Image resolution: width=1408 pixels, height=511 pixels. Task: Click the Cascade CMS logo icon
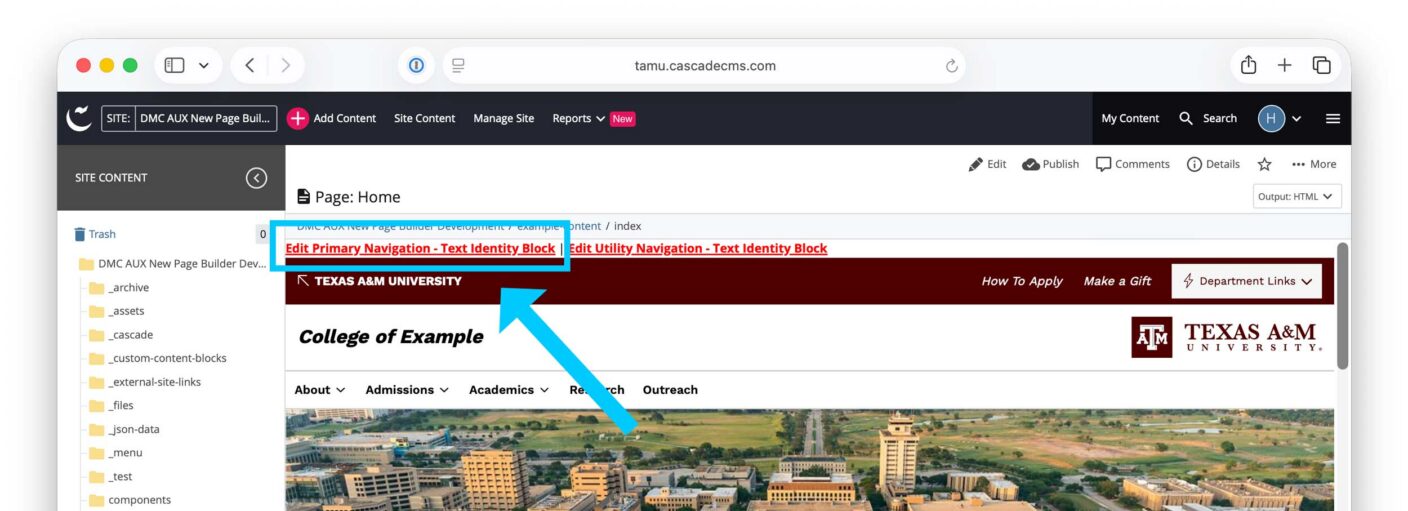(78, 118)
